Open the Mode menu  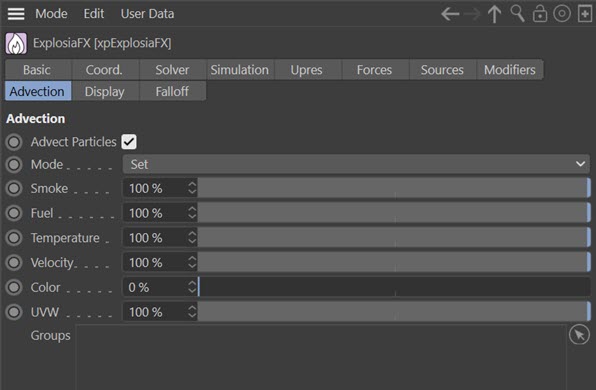point(51,14)
